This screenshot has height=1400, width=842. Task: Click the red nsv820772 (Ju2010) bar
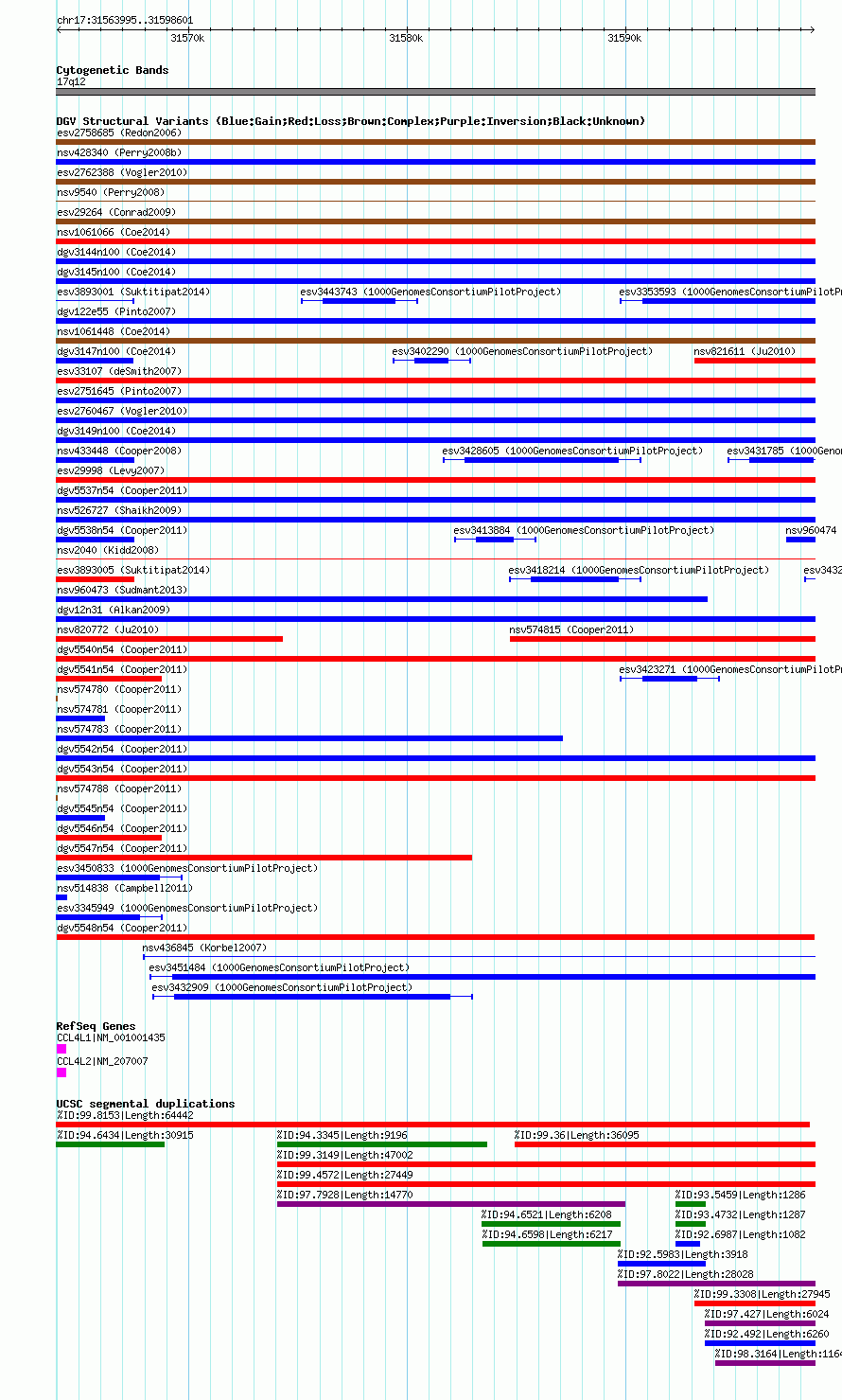tap(169, 639)
